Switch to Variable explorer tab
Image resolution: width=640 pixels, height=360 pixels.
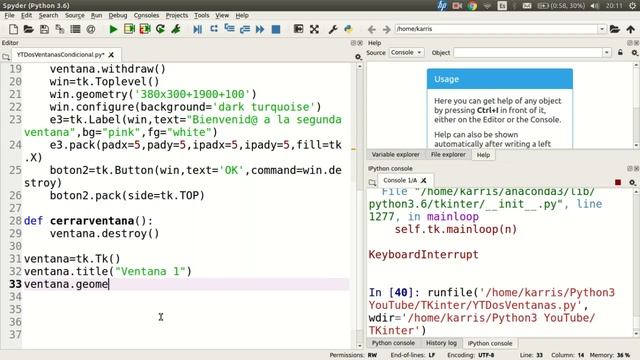tap(396, 155)
